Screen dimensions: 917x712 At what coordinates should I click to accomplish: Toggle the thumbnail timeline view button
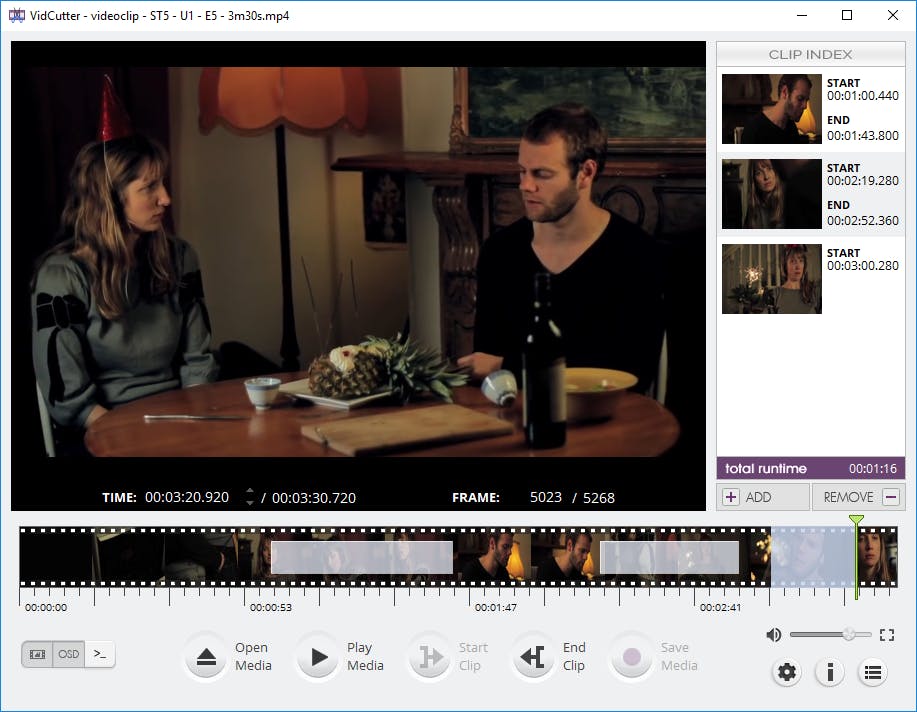pyautogui.click(x=37, y=654)
